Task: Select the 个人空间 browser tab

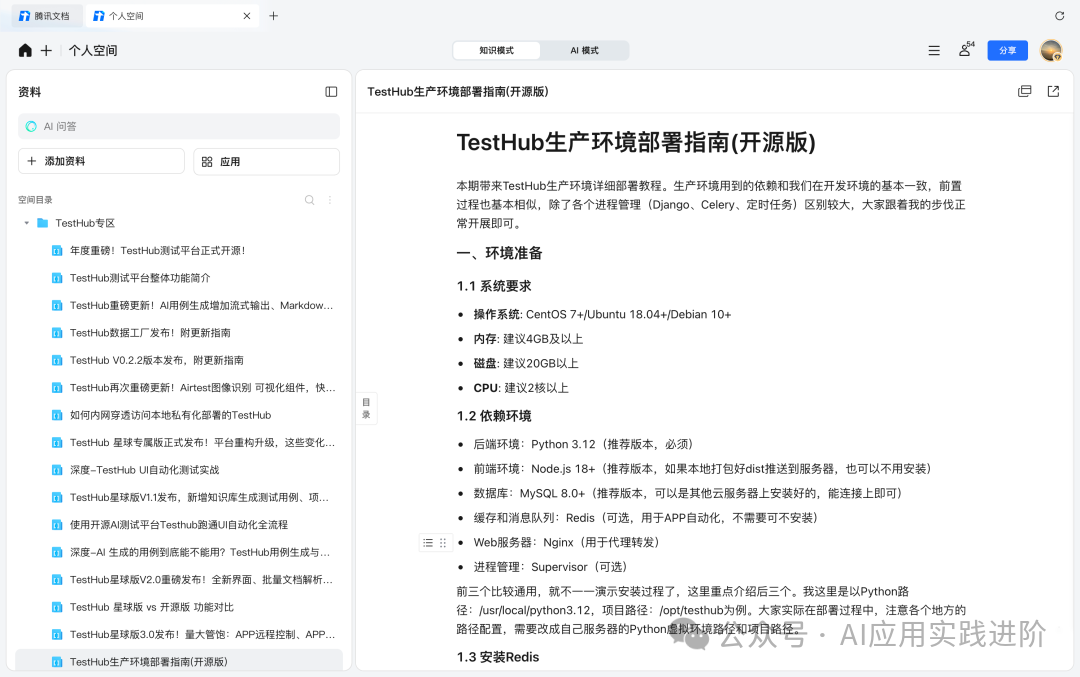Action: coord(171,16)
